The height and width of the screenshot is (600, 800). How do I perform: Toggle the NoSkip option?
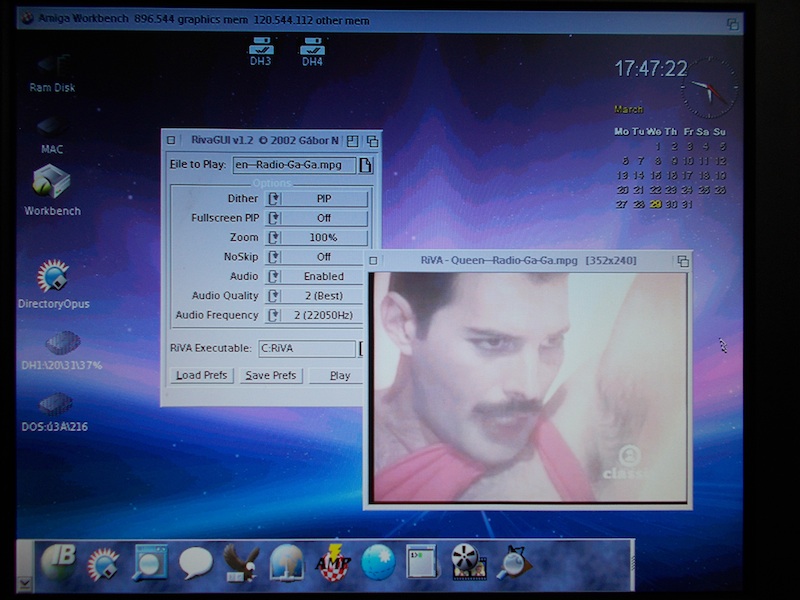point(316,257)
